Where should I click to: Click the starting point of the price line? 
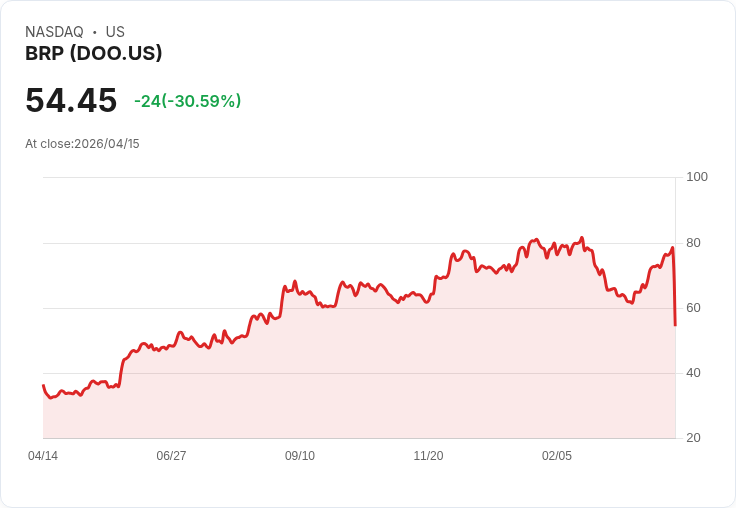click(43, 385)
